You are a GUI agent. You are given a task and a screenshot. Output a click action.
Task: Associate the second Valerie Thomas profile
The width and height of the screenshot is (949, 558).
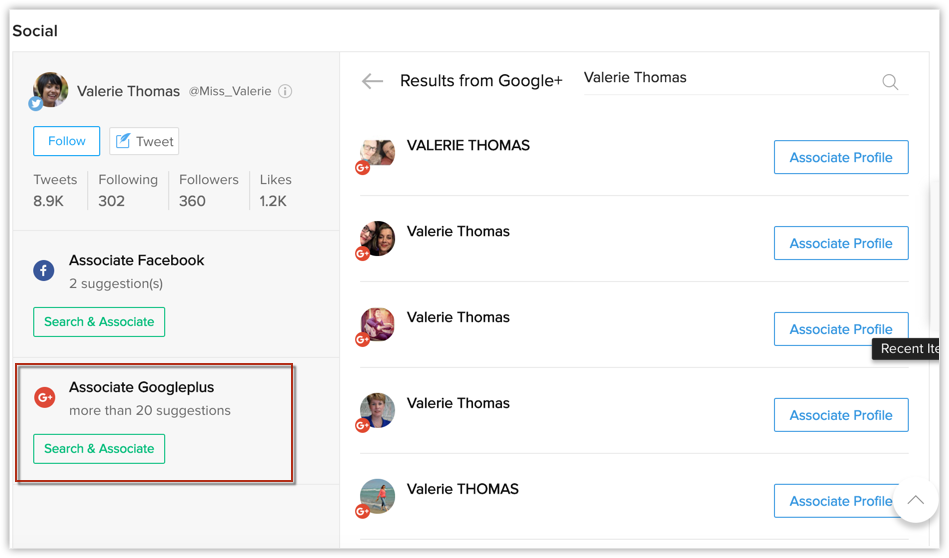click(x=841, y=243)
